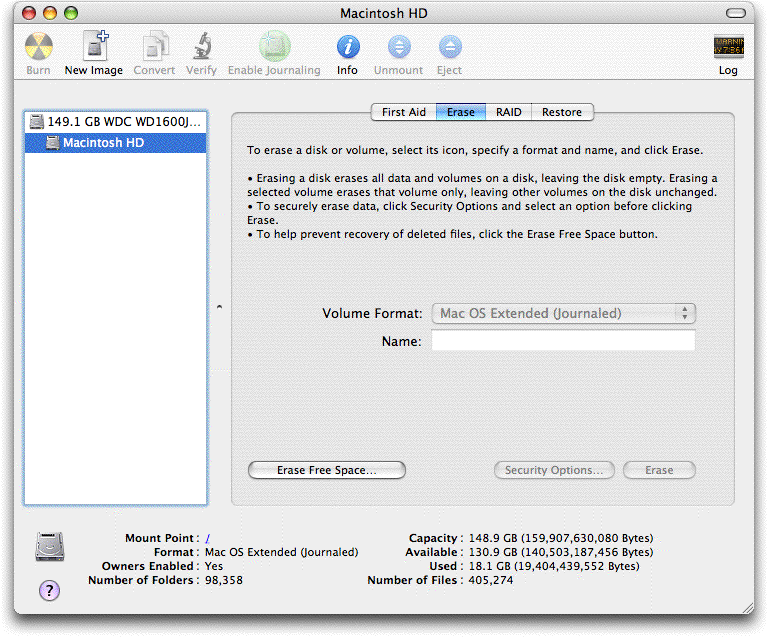Zoom the window with the green button

71,13
